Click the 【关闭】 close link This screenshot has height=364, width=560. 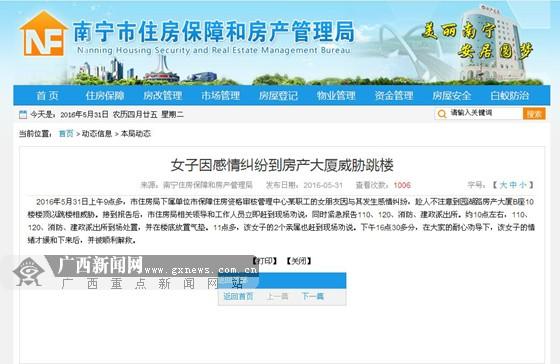(299, 261)
